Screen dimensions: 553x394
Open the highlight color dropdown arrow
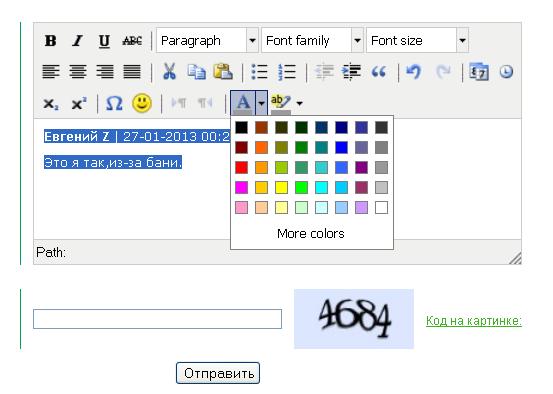point(299,103)
